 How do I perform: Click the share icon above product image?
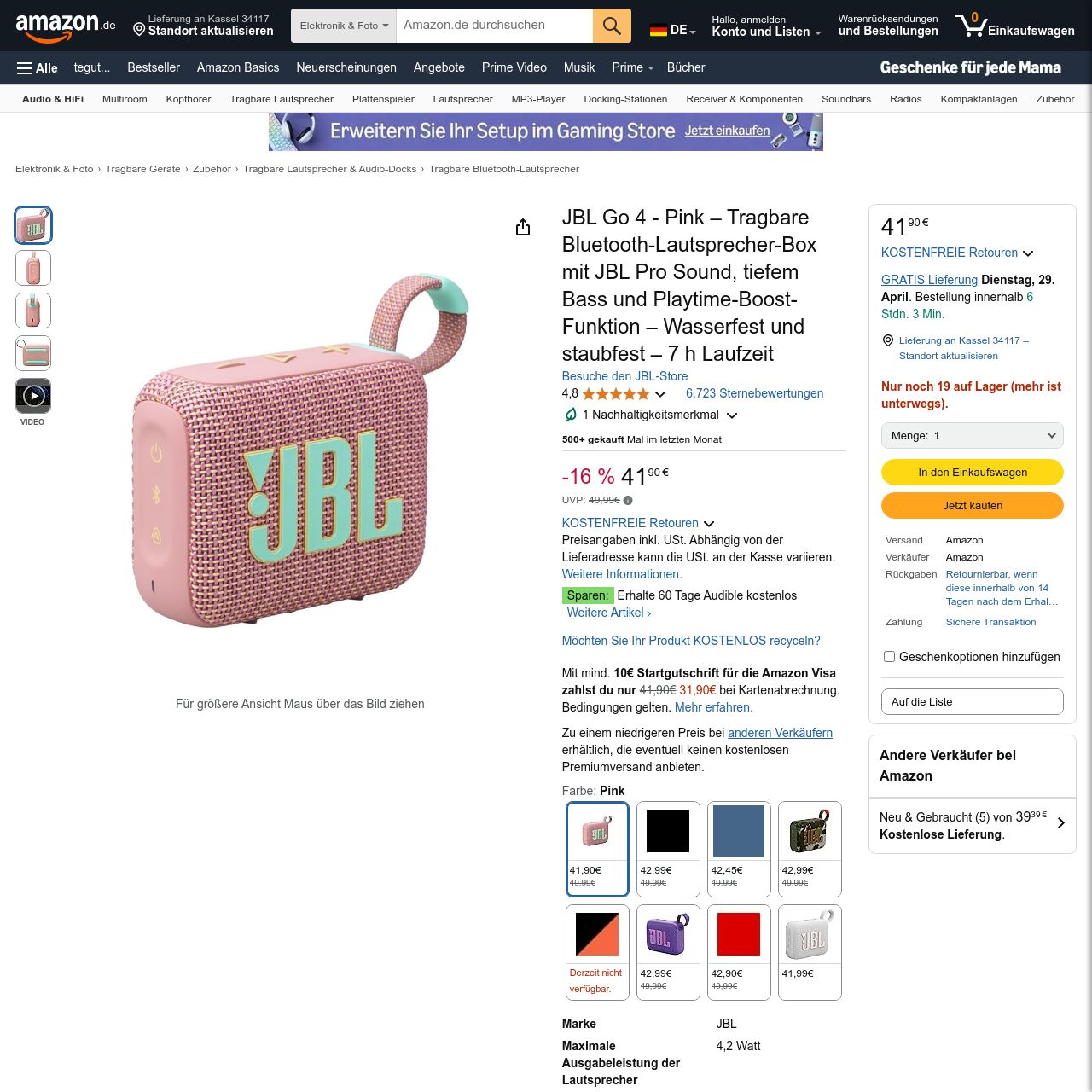click(523, 227)
